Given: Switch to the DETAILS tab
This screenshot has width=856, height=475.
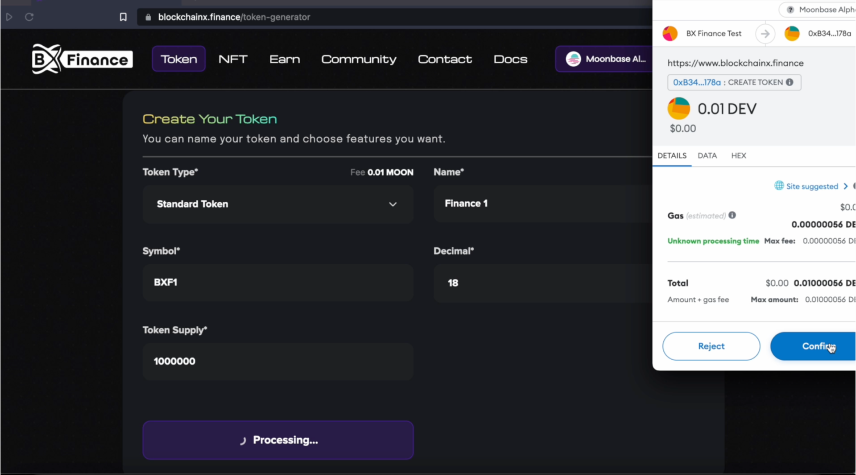Looking at the screenshot, I should pyautogui.click(x=671, y=156).
